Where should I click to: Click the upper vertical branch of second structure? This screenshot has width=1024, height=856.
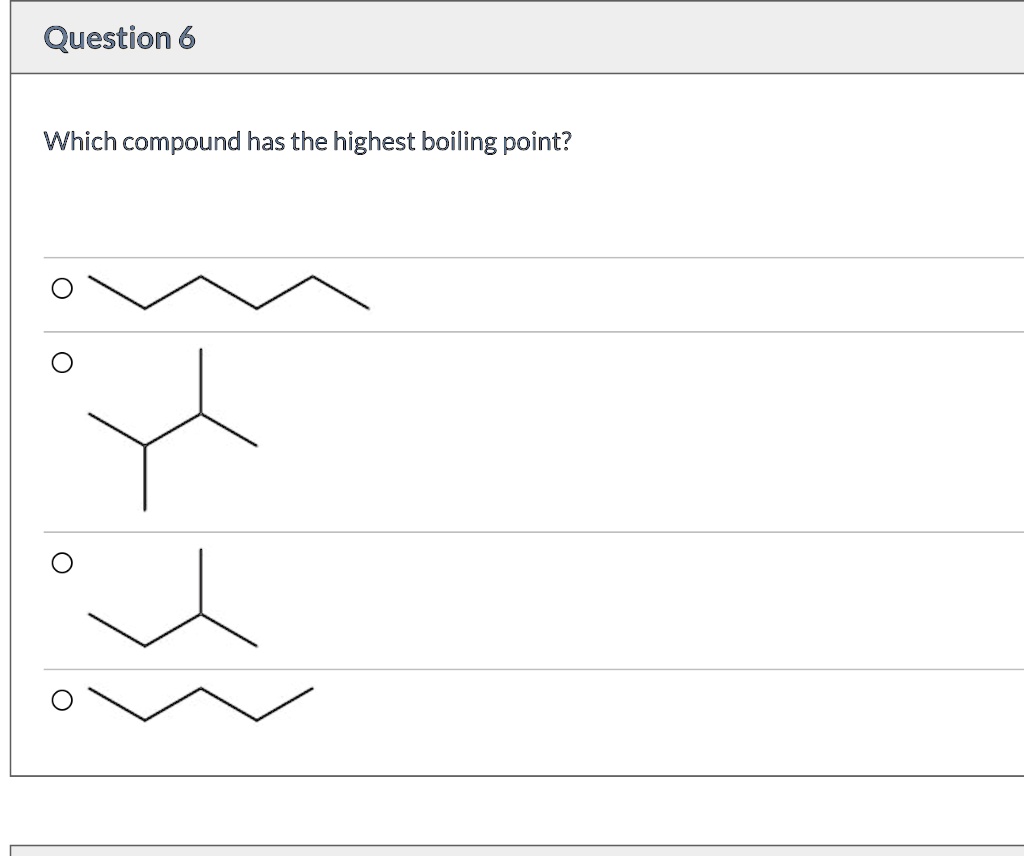point(200,381)
